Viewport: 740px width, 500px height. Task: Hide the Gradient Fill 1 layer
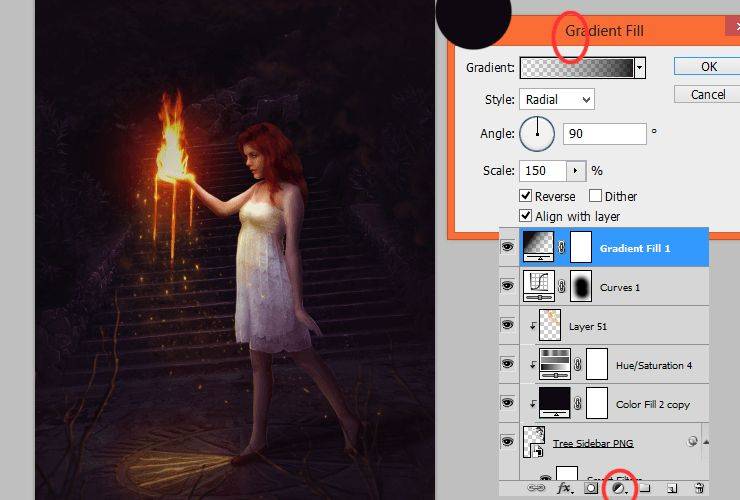[508, 247]
